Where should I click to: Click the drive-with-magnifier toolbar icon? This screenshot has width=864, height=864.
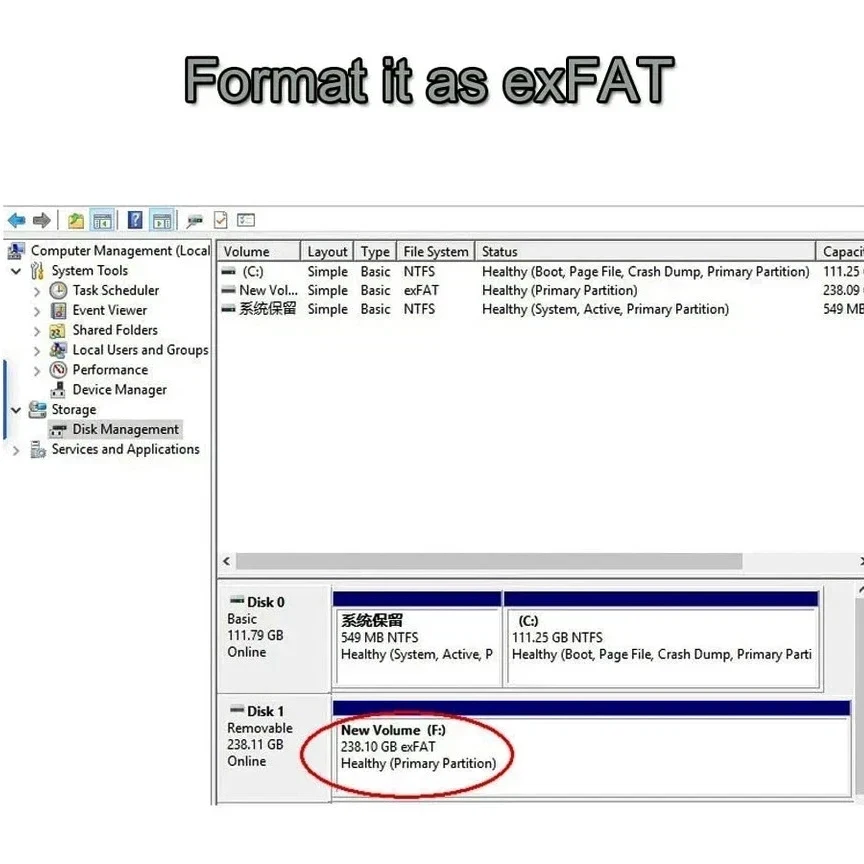pyautogui.click(x=195, y=221)
